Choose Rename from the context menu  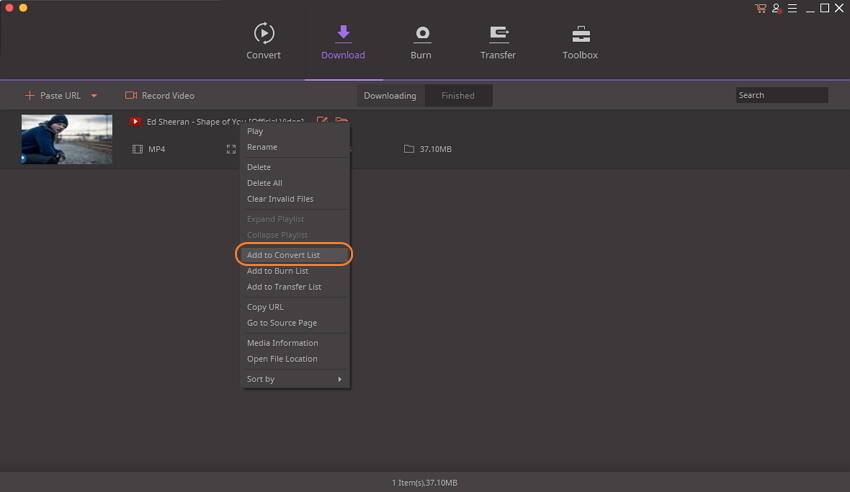pyautogui.click(x=295, y=147)
